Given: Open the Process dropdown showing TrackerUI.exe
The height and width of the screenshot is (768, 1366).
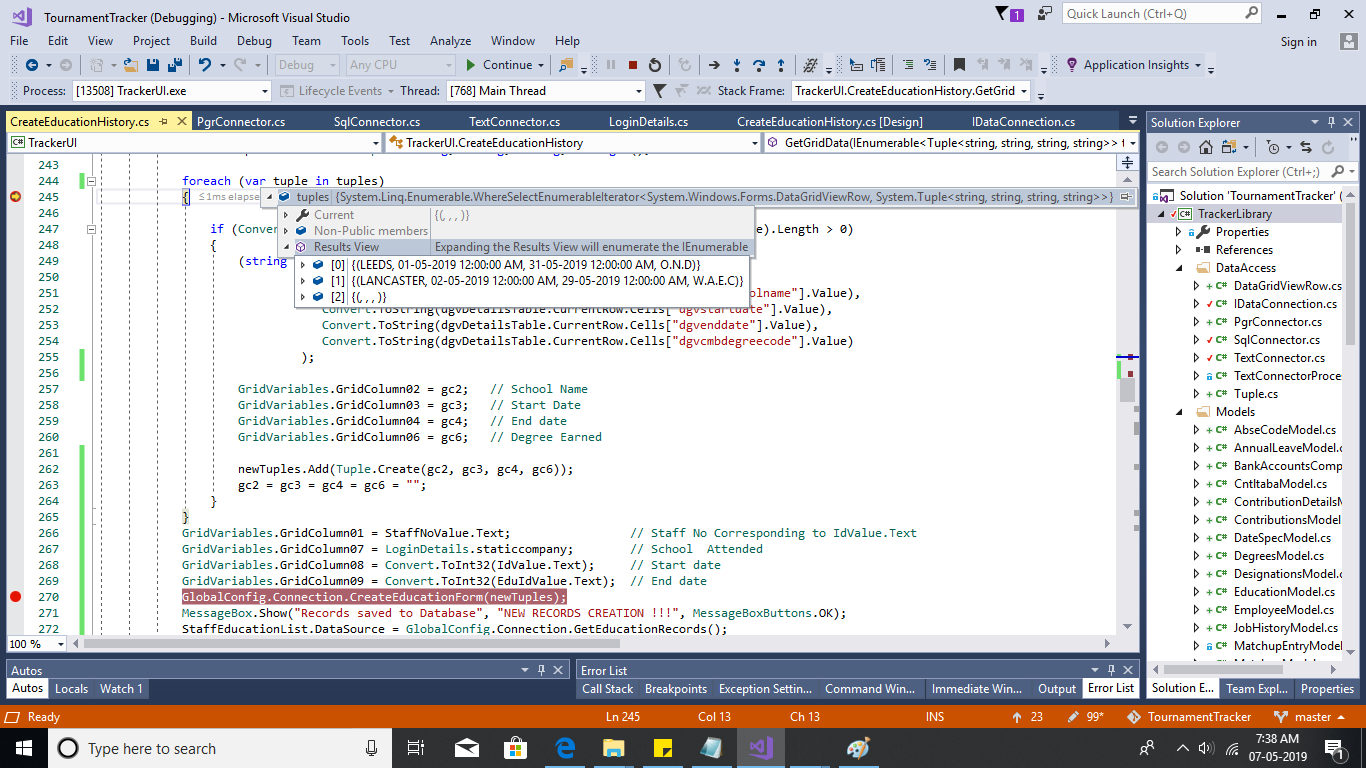Looking at the screenshot, I should tap(265, 91).
